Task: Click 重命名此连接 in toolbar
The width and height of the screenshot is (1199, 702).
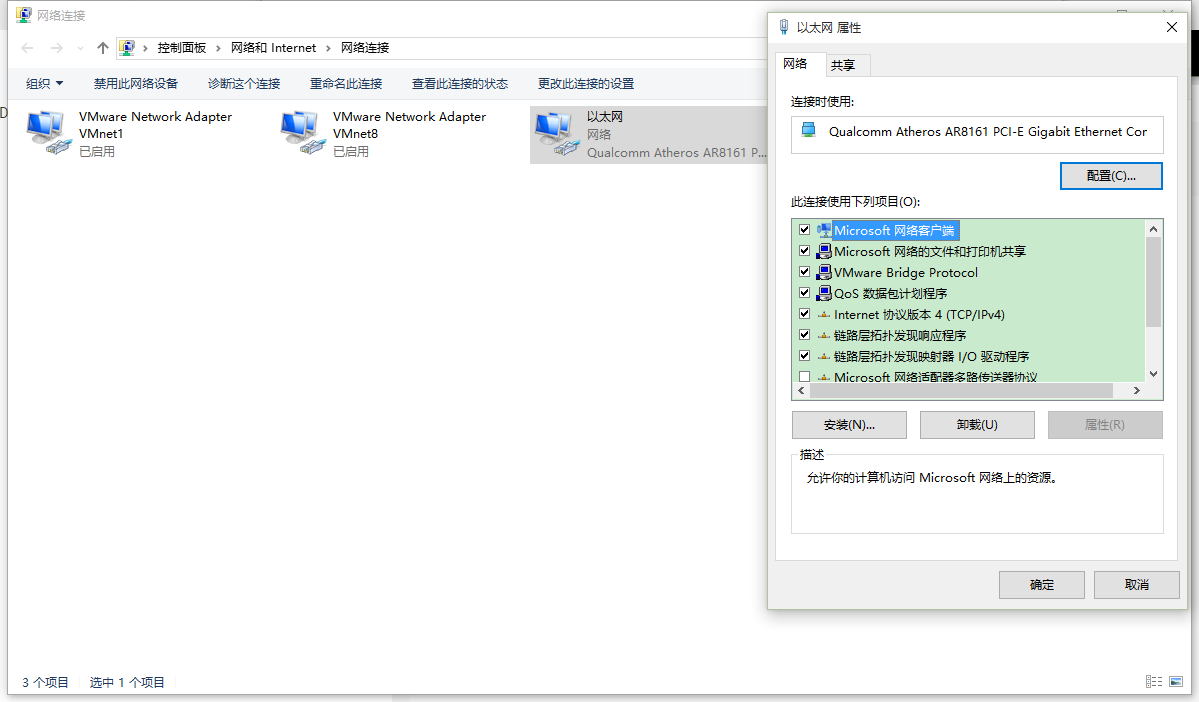Action: click(x=346, y=83)
